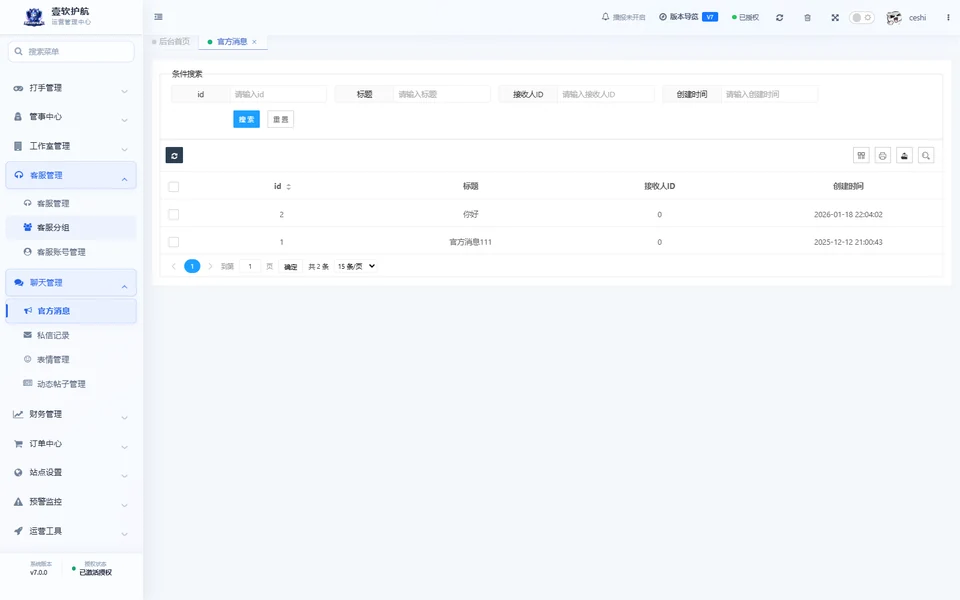Screen dimensions: 960x600
Task: Close the 官方消息 tab
Action: 255,42
